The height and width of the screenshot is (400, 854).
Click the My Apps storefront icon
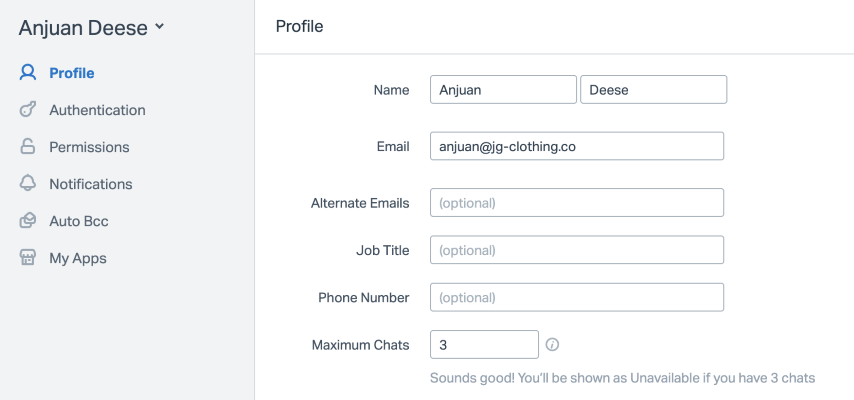(28, 258)
